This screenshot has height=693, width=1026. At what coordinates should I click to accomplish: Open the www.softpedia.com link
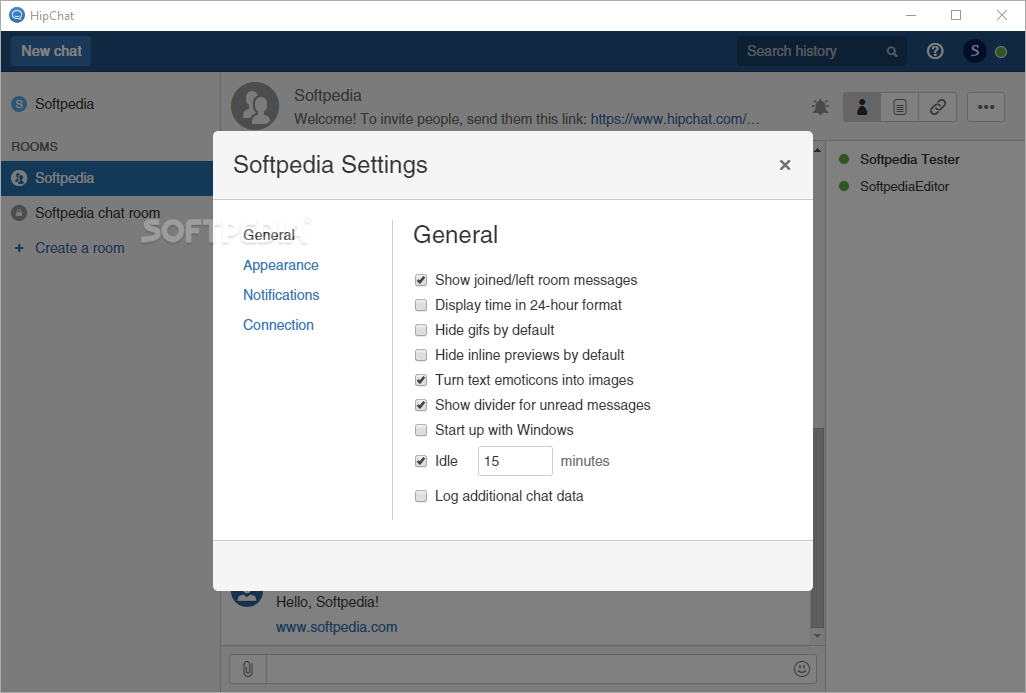pyautogui.click(x=336, y=627)
